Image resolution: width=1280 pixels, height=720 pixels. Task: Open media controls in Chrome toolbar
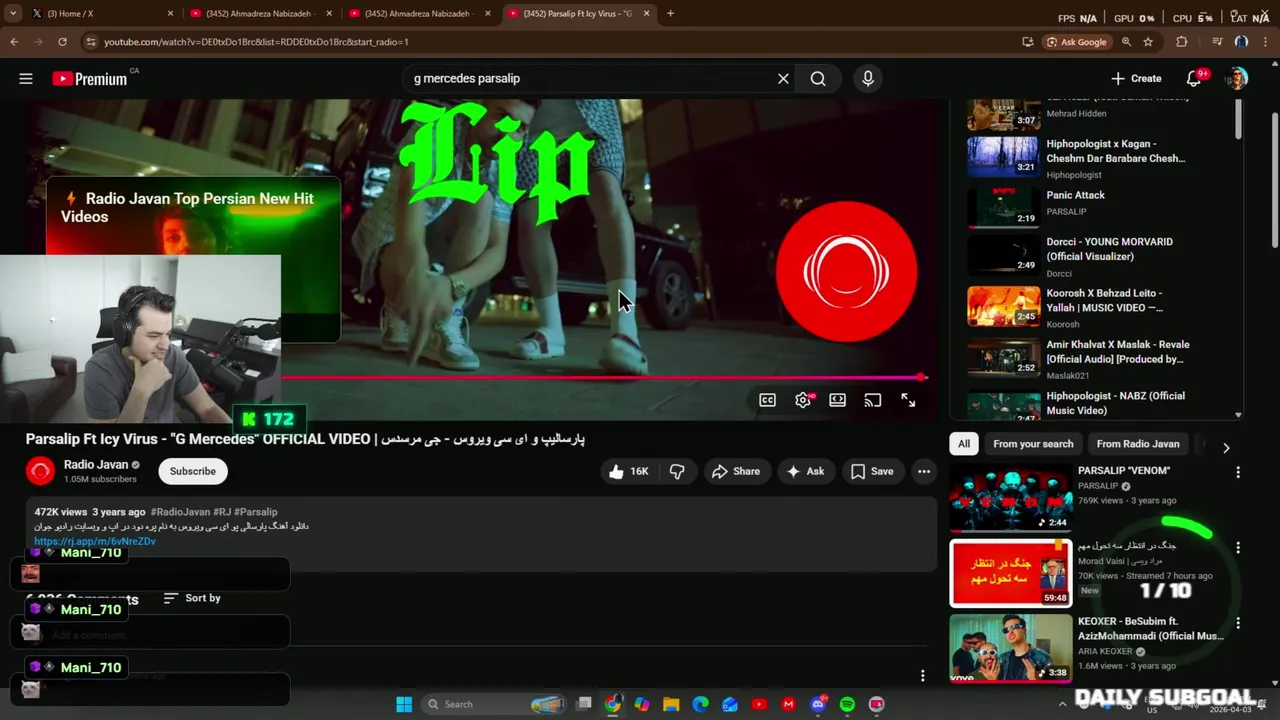[1217, 42]
